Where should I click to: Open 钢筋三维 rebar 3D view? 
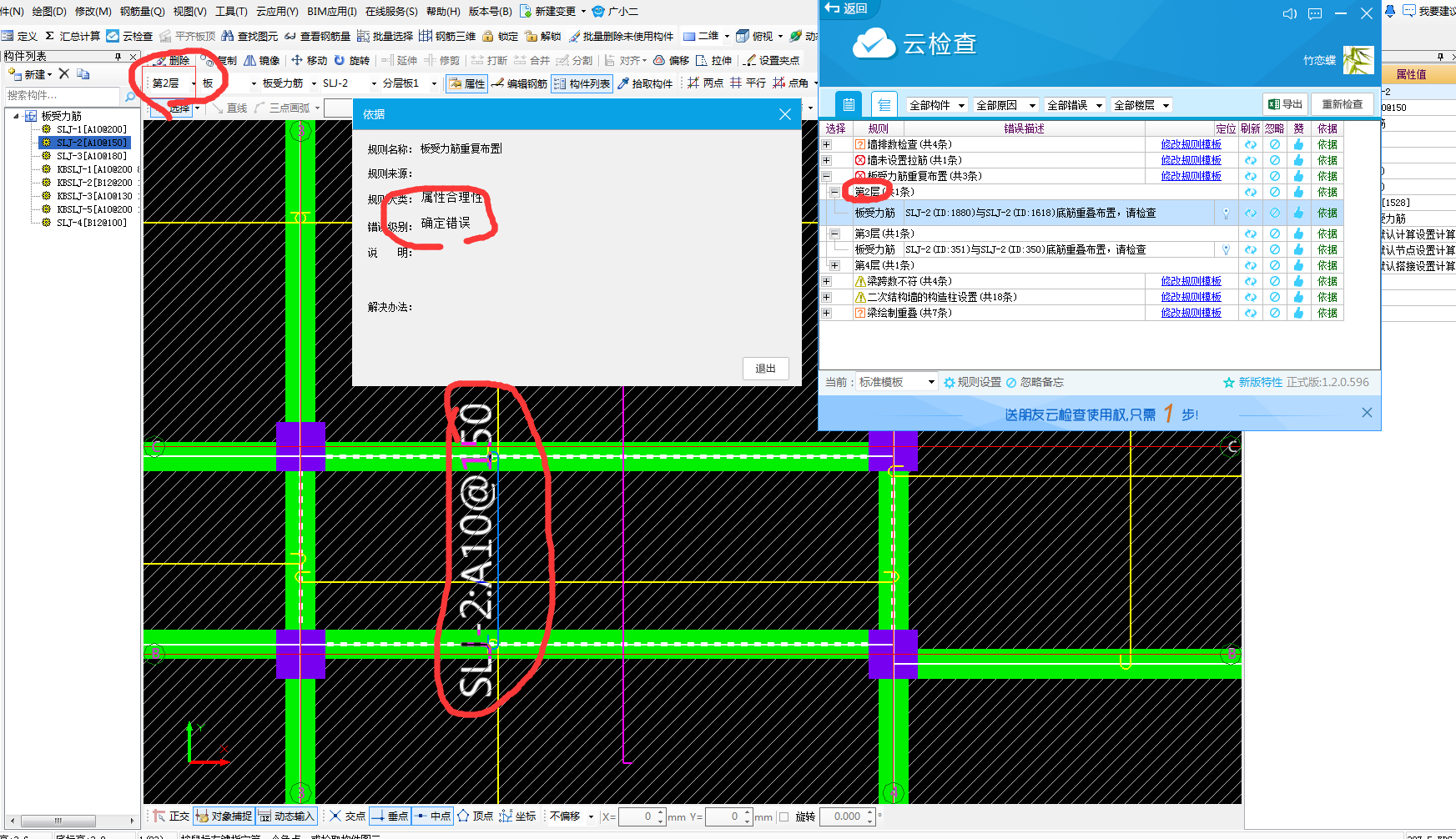tap(447, 36)
